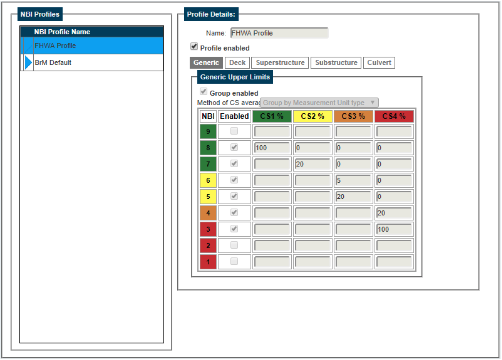The width and height of the screenshot is (502, 360).
Task: Click the CS1 % field showing 100 for NBI 8
Action: (272, 148)
